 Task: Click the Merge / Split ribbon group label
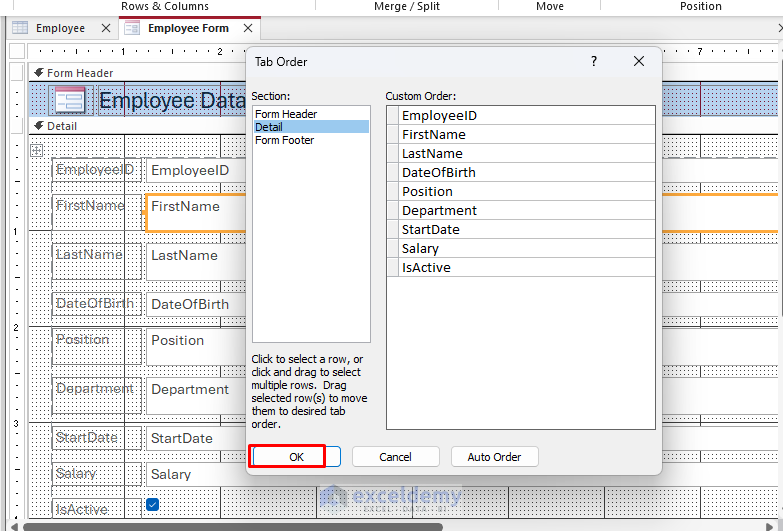click(406, 6)
